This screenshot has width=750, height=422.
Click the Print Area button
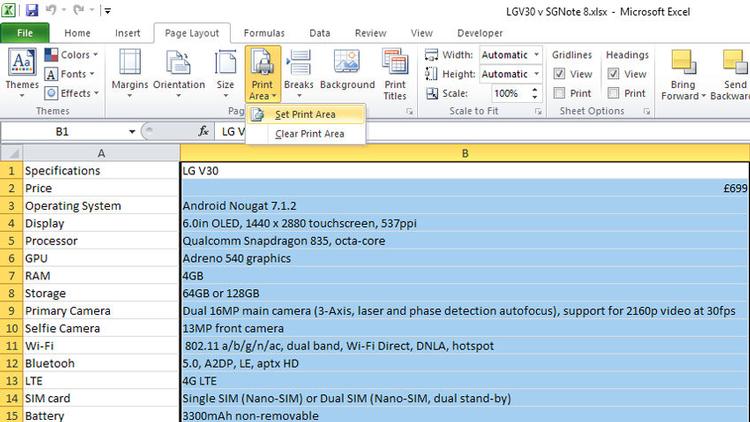(263, 74)
